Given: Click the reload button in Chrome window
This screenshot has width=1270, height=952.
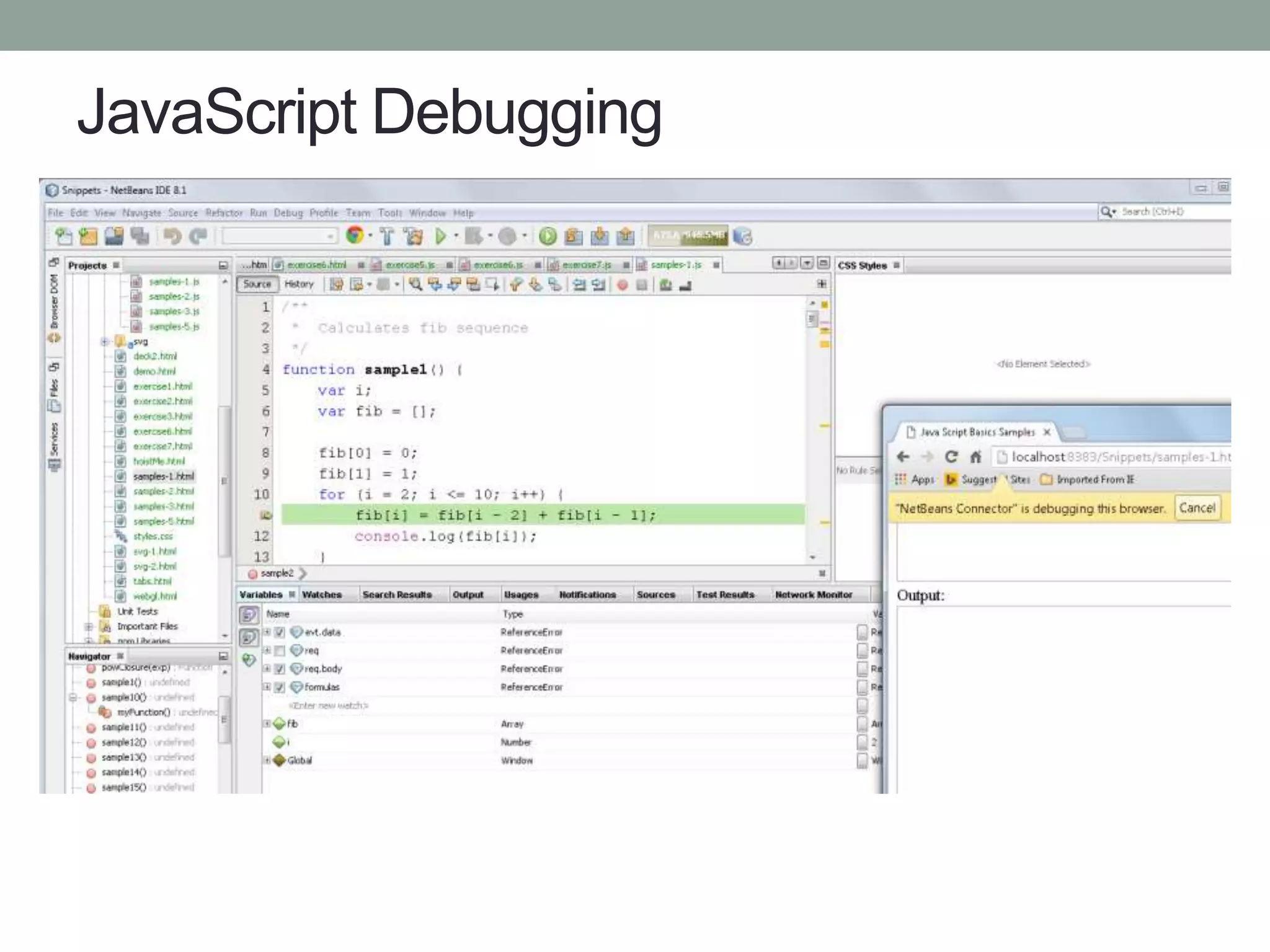Looking at the screenshot, I should click(951, 457).
